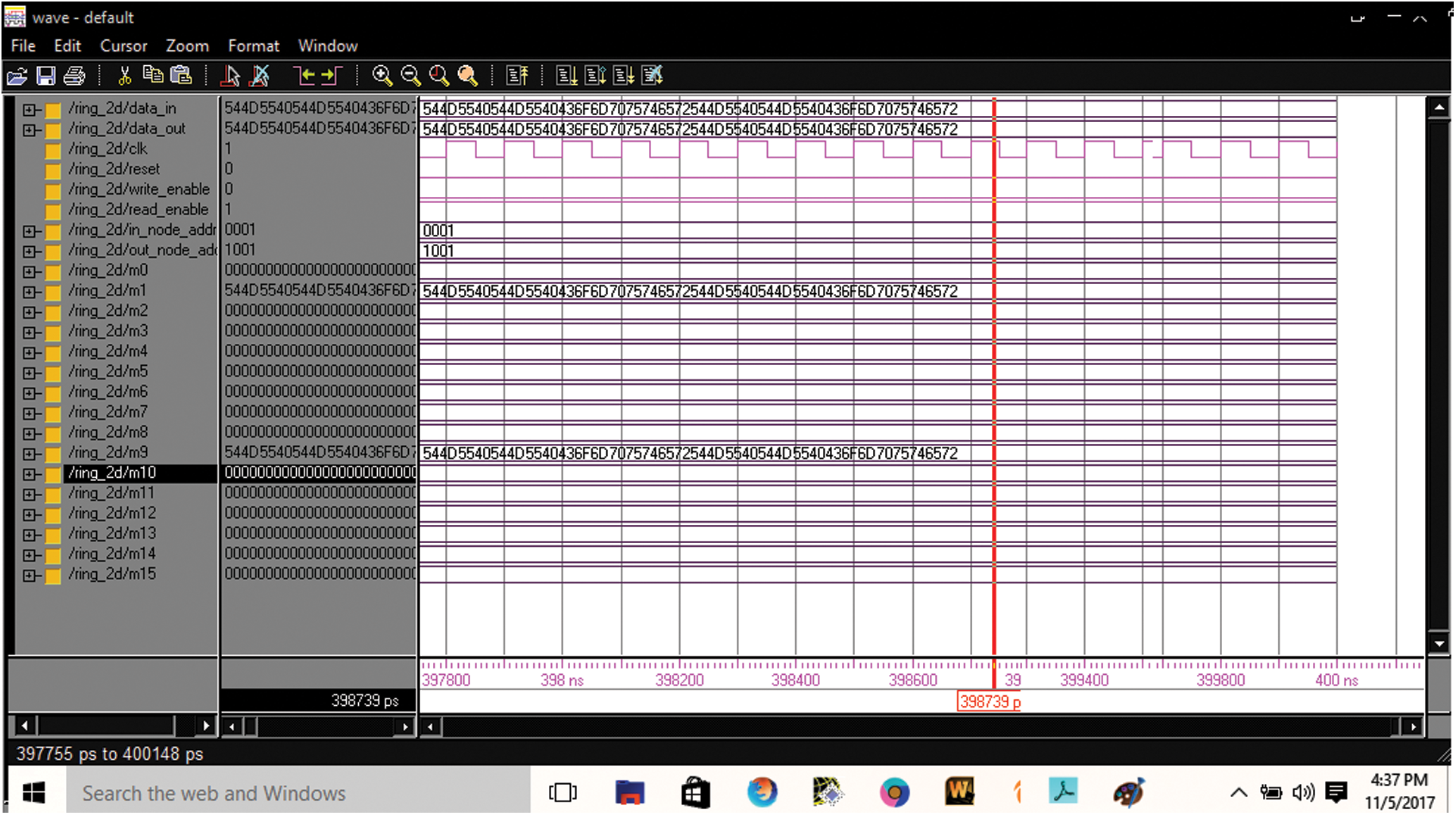This screenshot has width=1456, height=815.
Task: Click the Save icon in the toolbar
Action: [x=46, y=76]
